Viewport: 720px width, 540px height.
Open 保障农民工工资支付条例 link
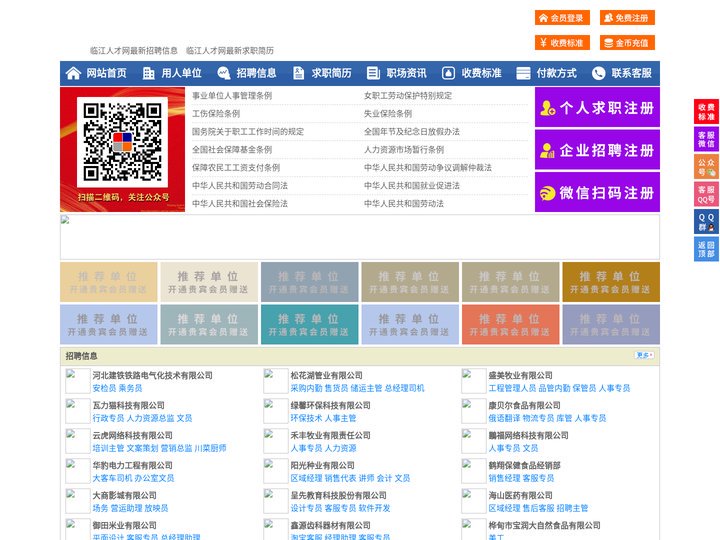click(236, 167)
